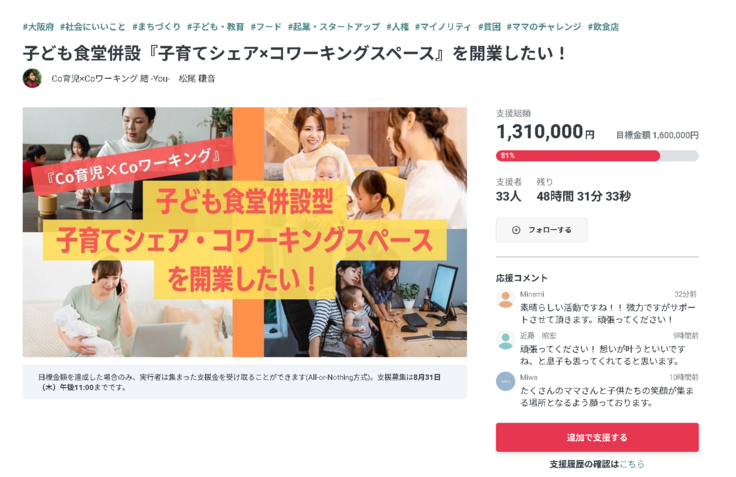Click the red 追加で支援する button

597,438
